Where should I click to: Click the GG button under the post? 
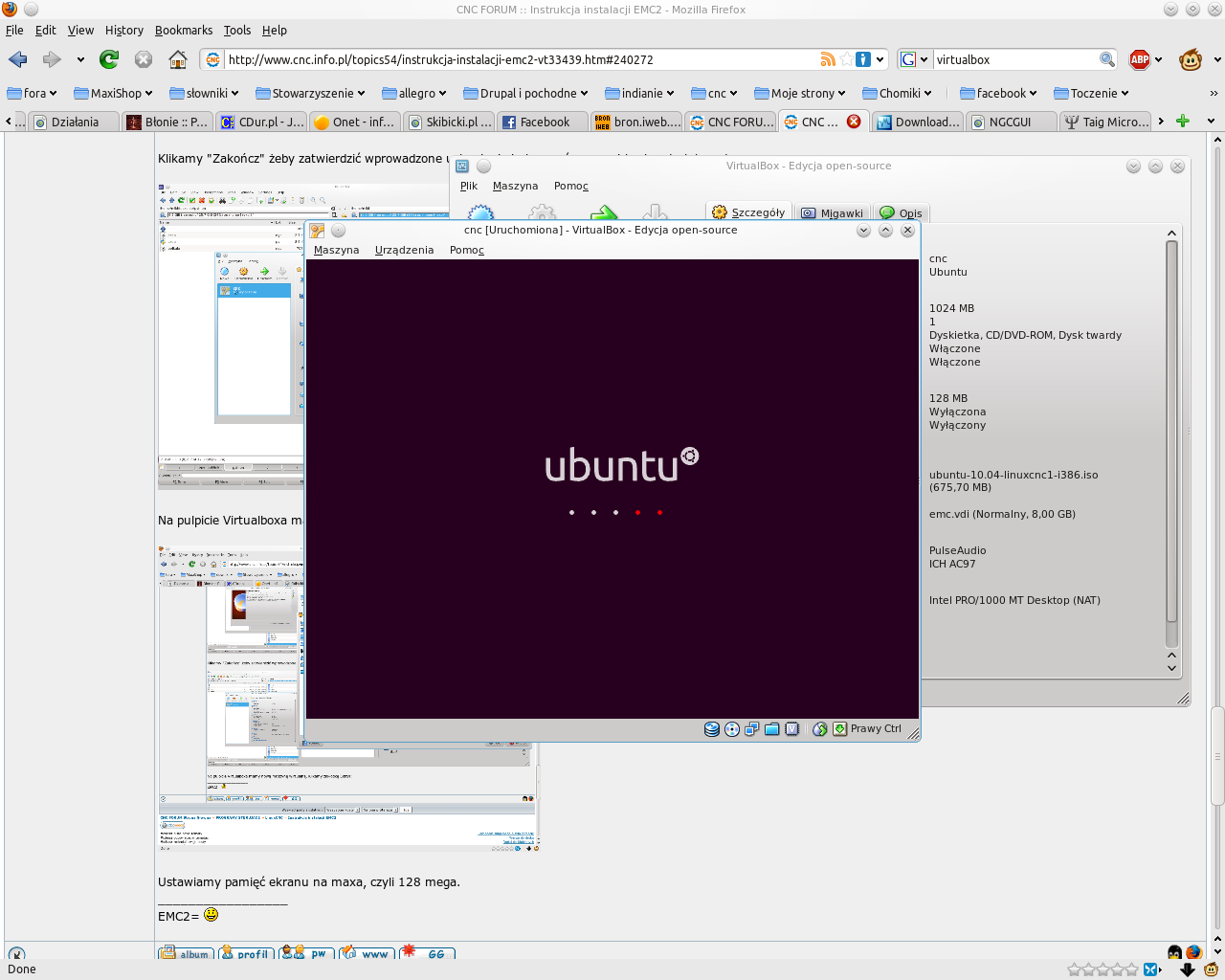(x=427, y=953)
